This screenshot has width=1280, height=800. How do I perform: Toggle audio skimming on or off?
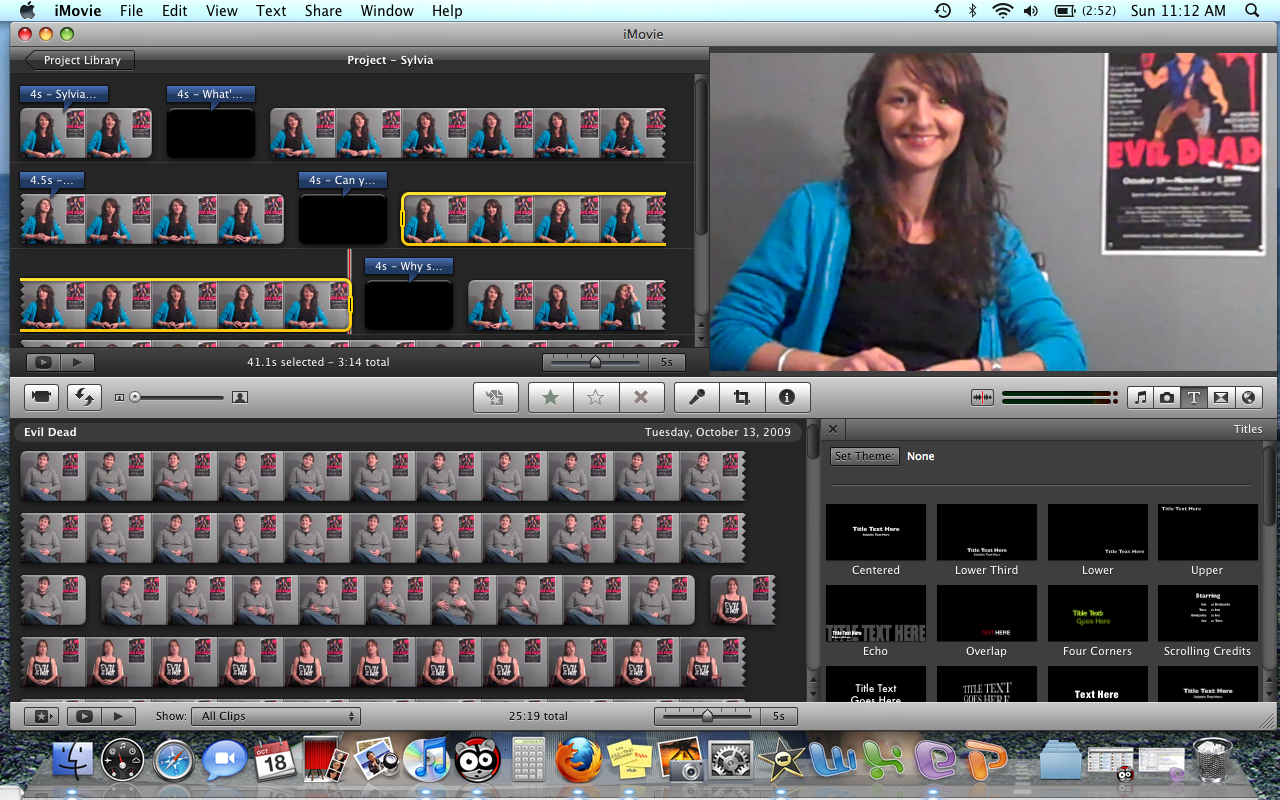982,397
